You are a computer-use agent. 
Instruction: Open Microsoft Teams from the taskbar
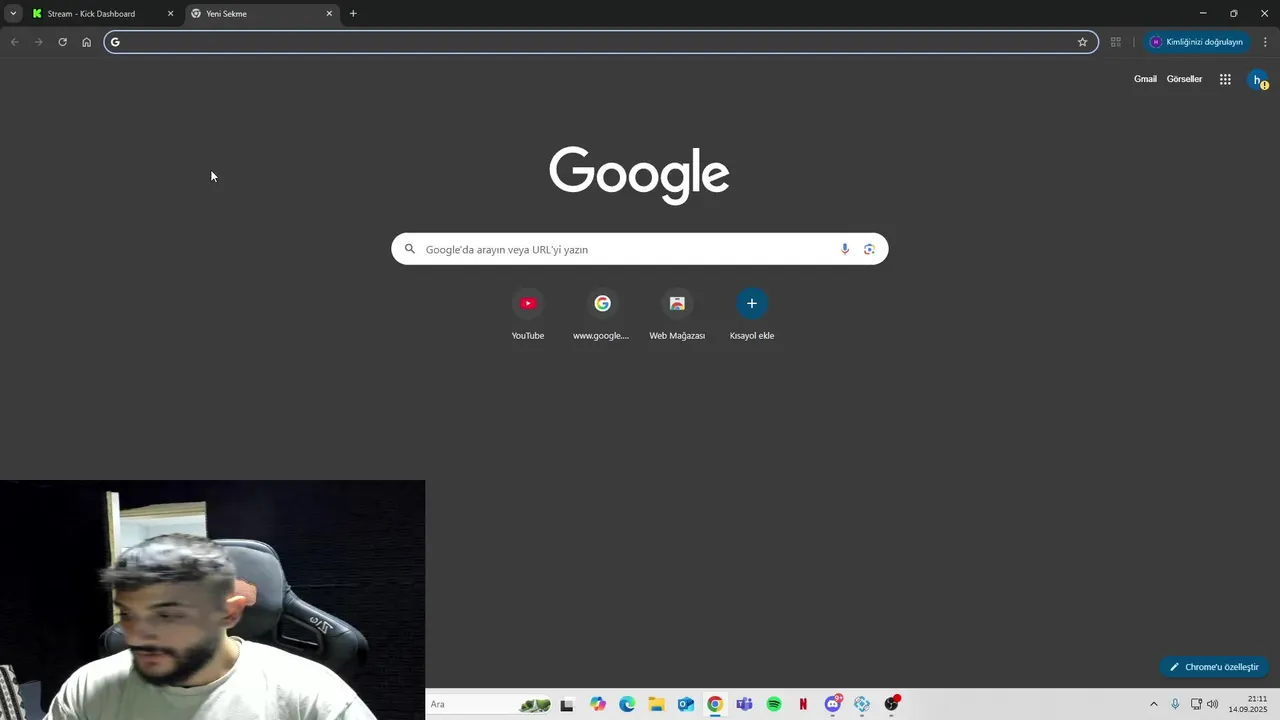point(744,704)
